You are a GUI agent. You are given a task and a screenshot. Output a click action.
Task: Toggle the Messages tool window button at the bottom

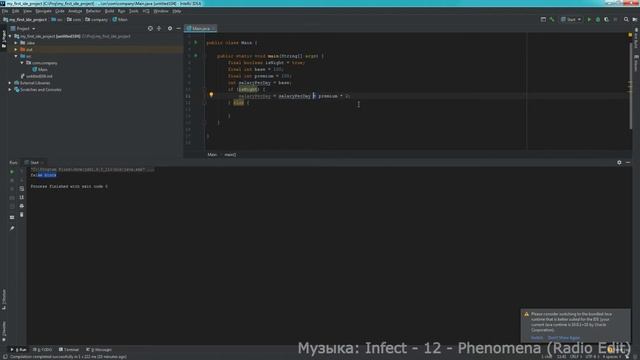click(x=99, y=350)
